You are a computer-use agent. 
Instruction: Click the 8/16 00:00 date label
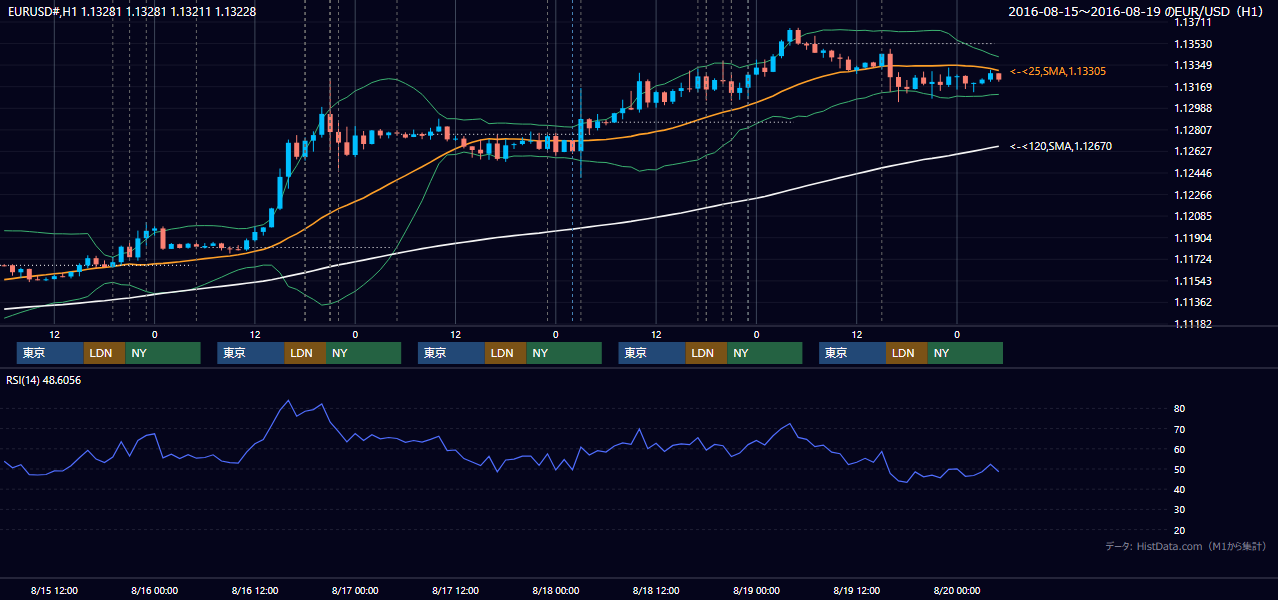click(155, 590)
